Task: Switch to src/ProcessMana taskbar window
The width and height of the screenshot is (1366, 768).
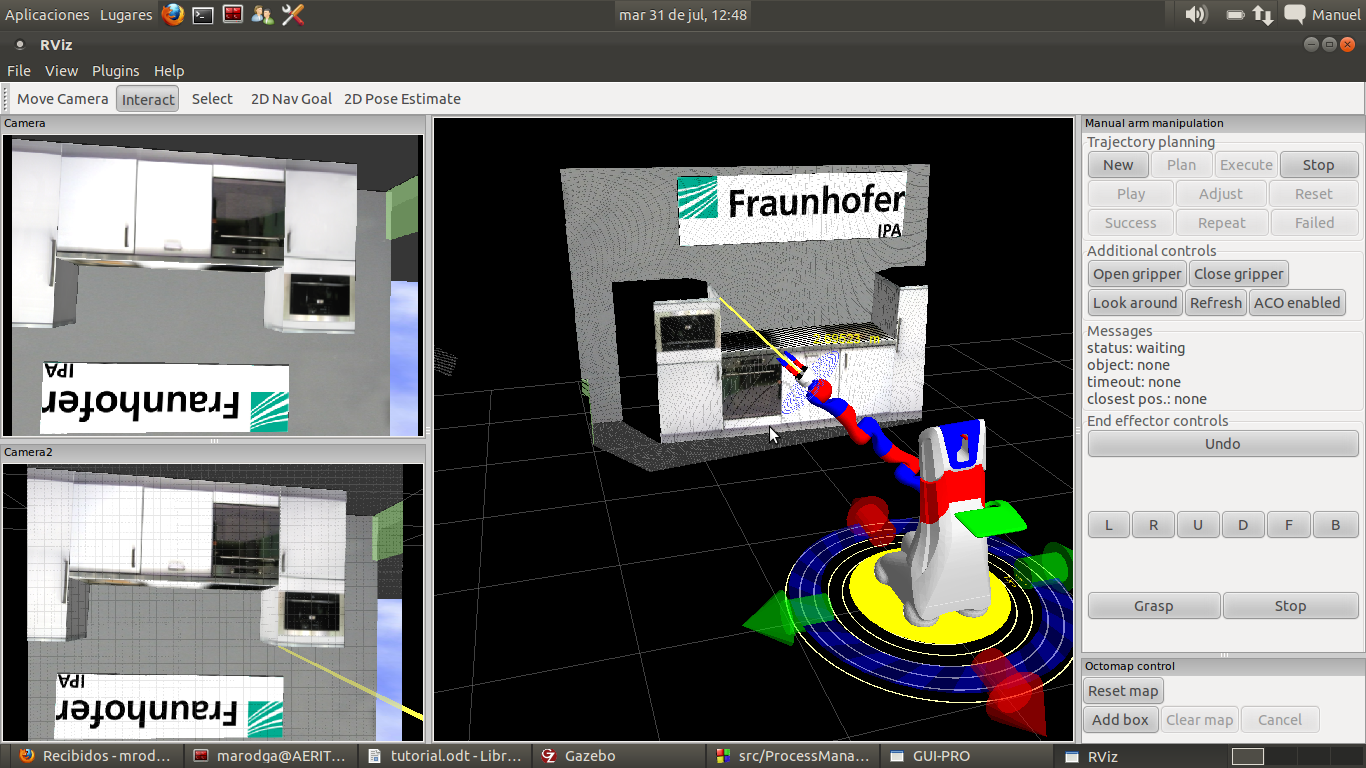Action: 795,756
